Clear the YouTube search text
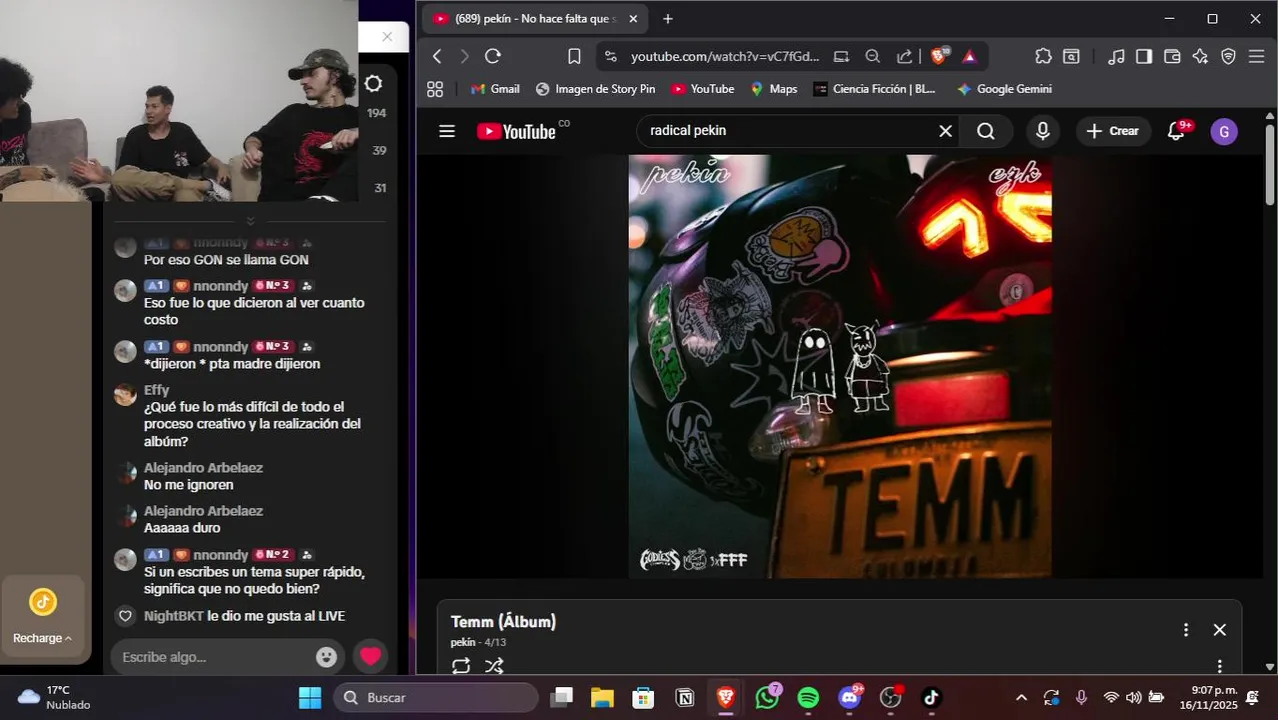 (945, 131)
